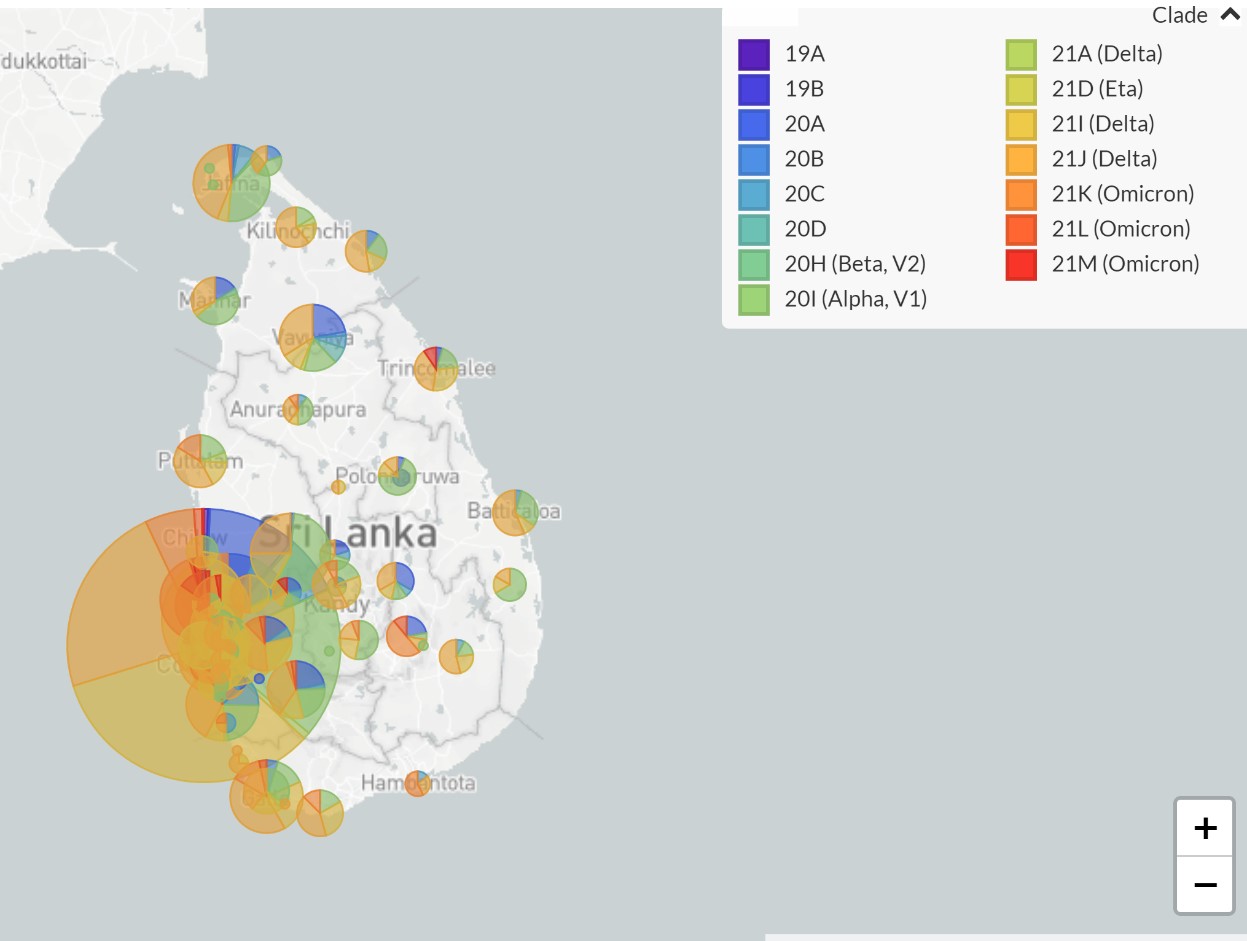Click the zoom in plus button
This screenshot has height=941, width=1247.
pos(1205,828)
